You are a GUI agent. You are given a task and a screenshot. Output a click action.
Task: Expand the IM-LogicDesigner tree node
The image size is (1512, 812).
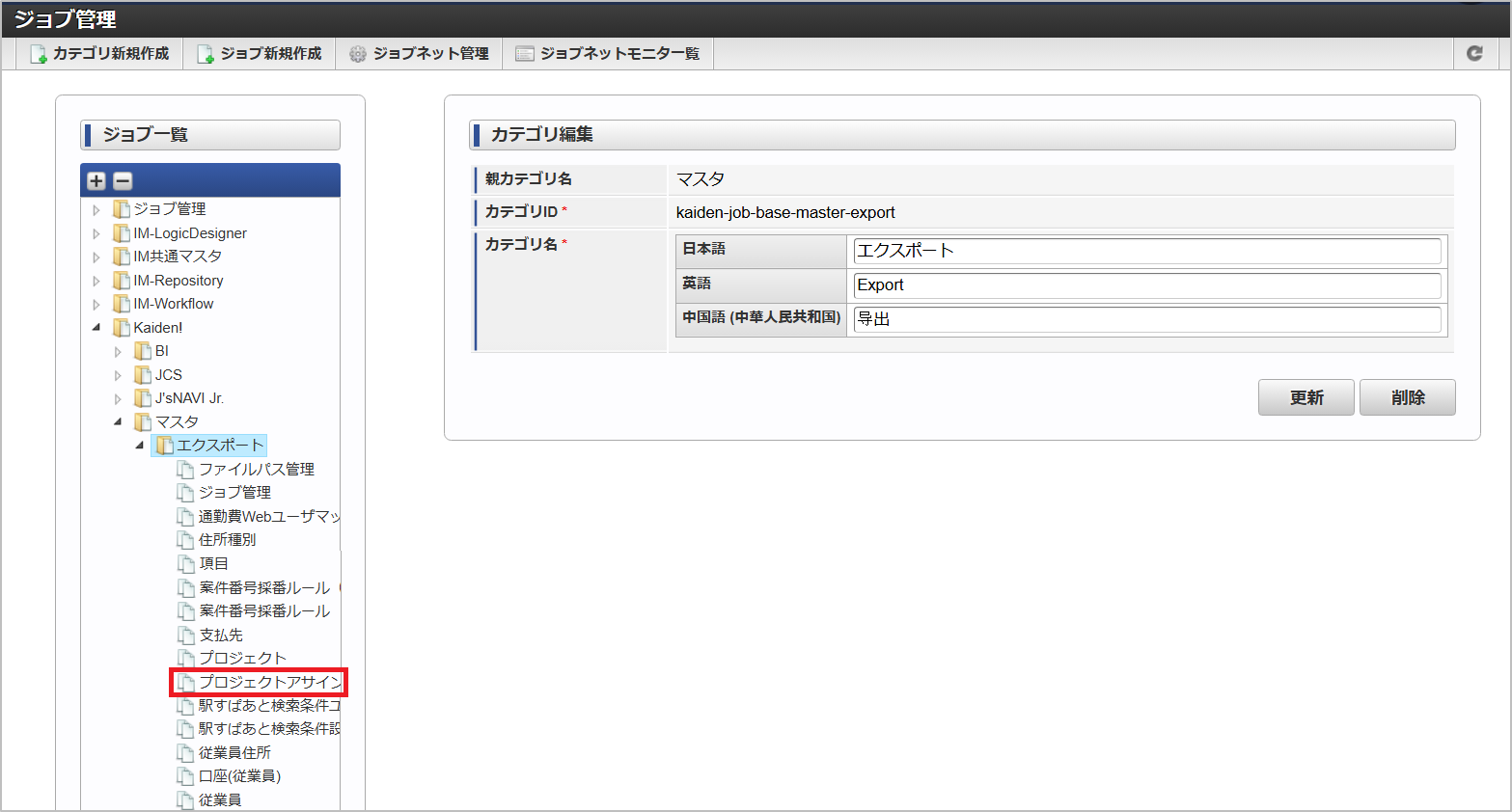coord(96,233)
